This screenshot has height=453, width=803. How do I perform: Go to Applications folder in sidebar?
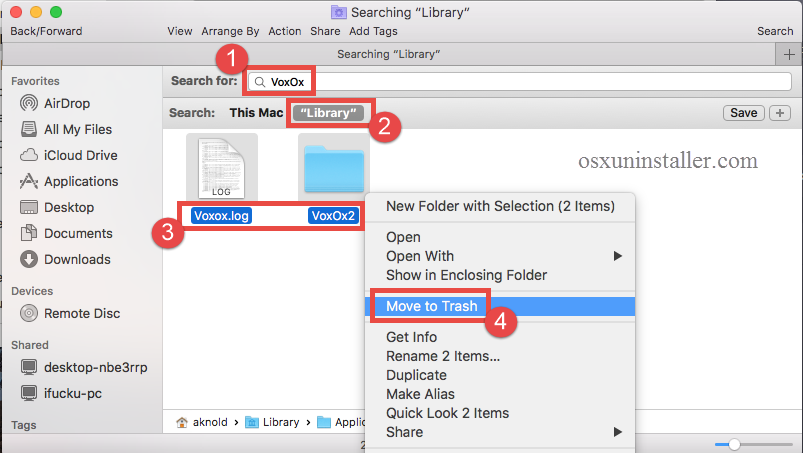(x=69, y=181)
